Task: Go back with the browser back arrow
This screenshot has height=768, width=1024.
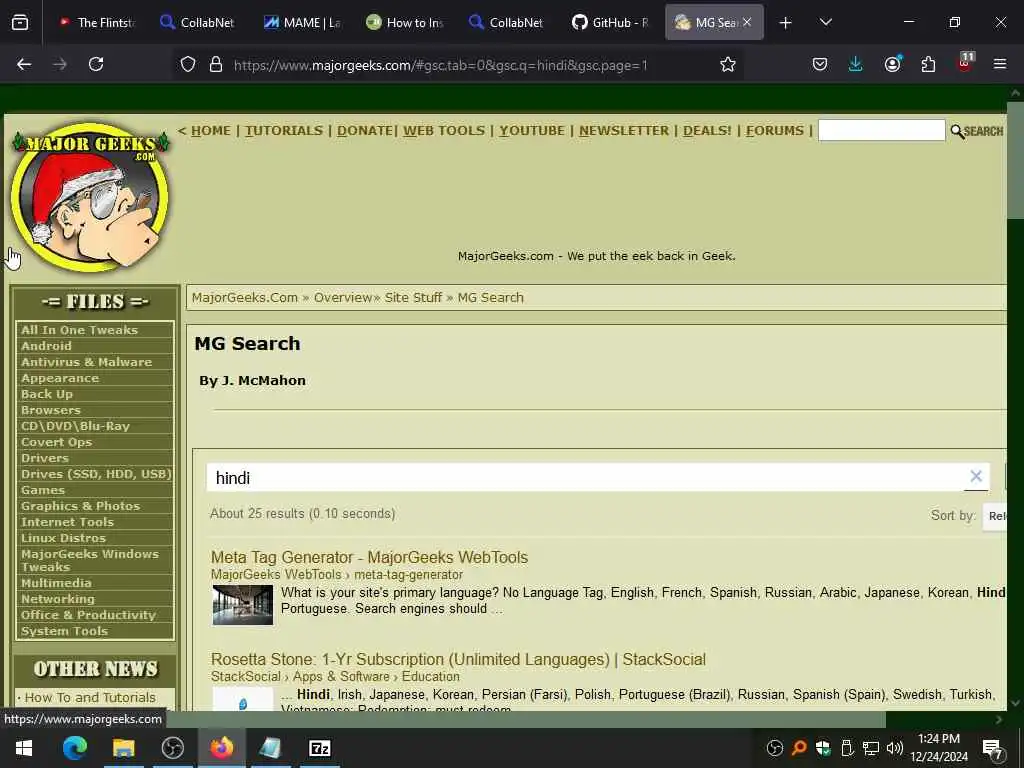Action: [24, 64]
